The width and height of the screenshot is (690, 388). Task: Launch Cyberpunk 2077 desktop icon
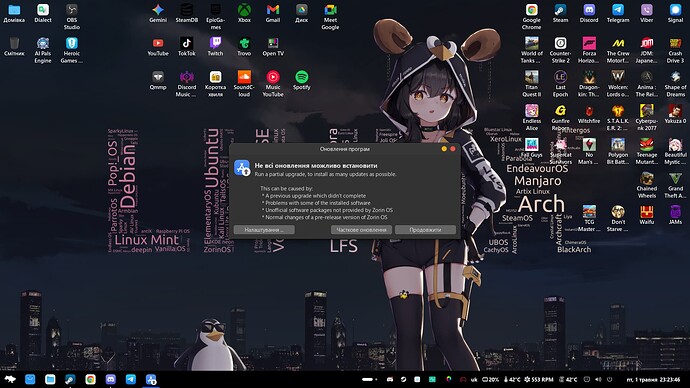[646, 117]
